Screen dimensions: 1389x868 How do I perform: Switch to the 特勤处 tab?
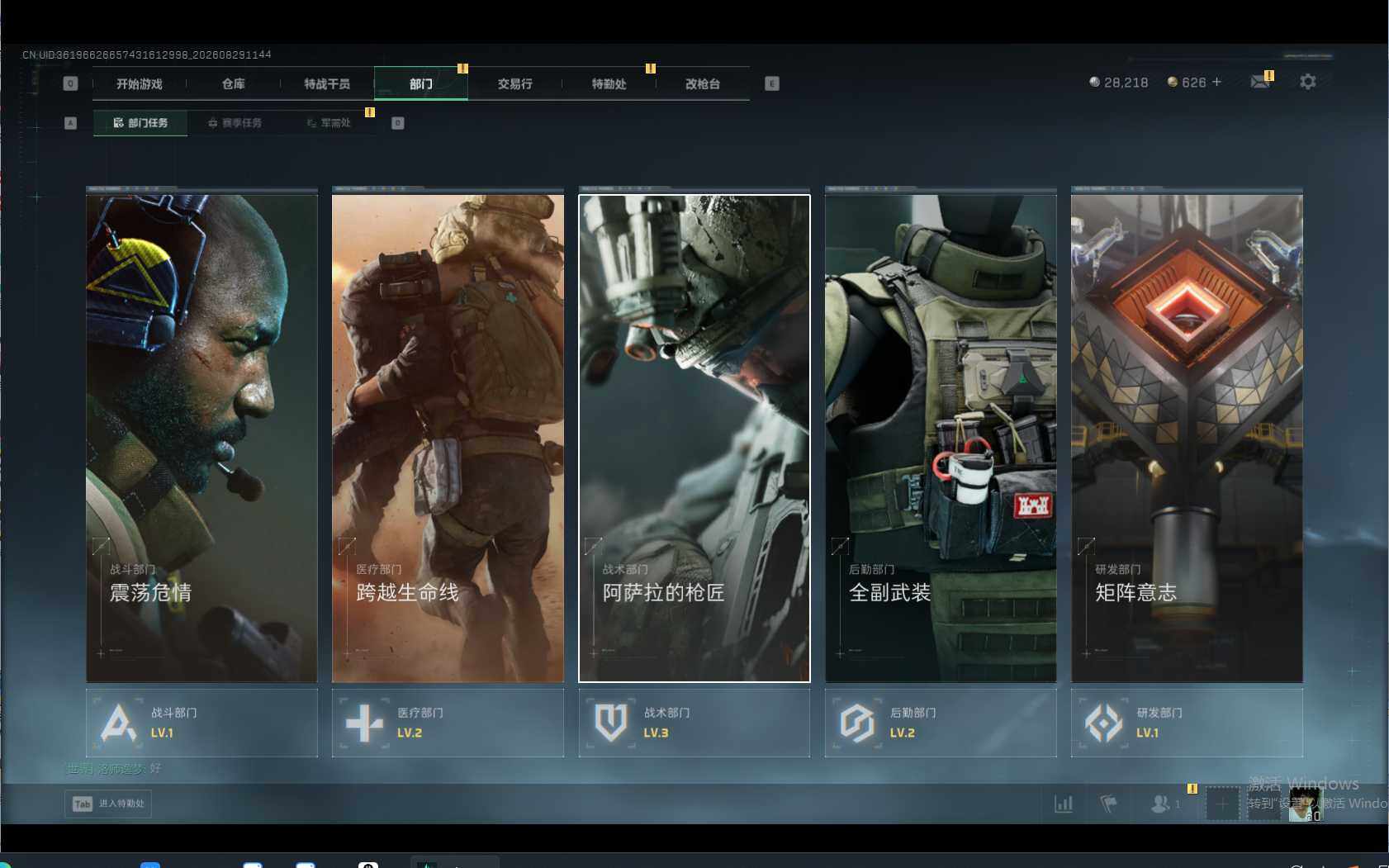coord(609,83)
